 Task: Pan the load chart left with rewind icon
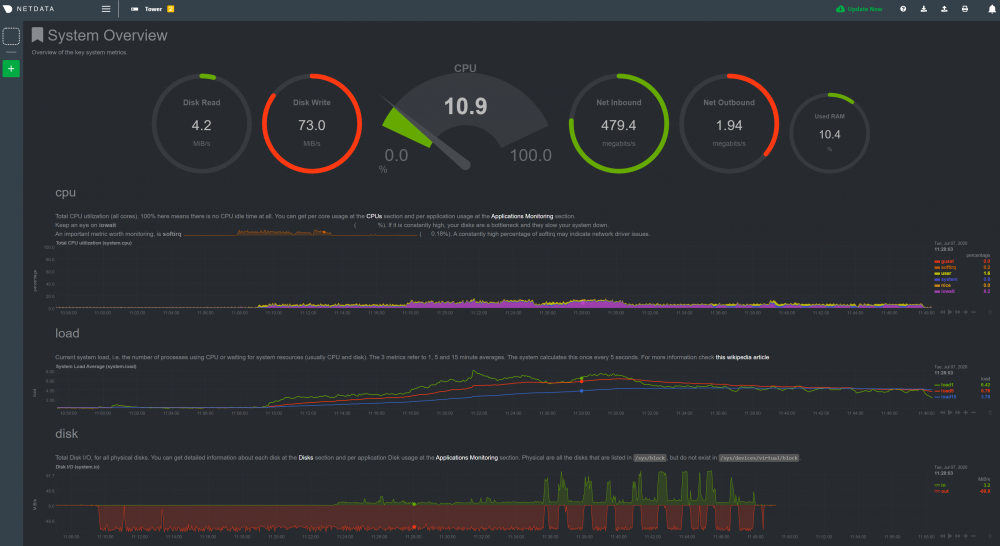(943, 413)
